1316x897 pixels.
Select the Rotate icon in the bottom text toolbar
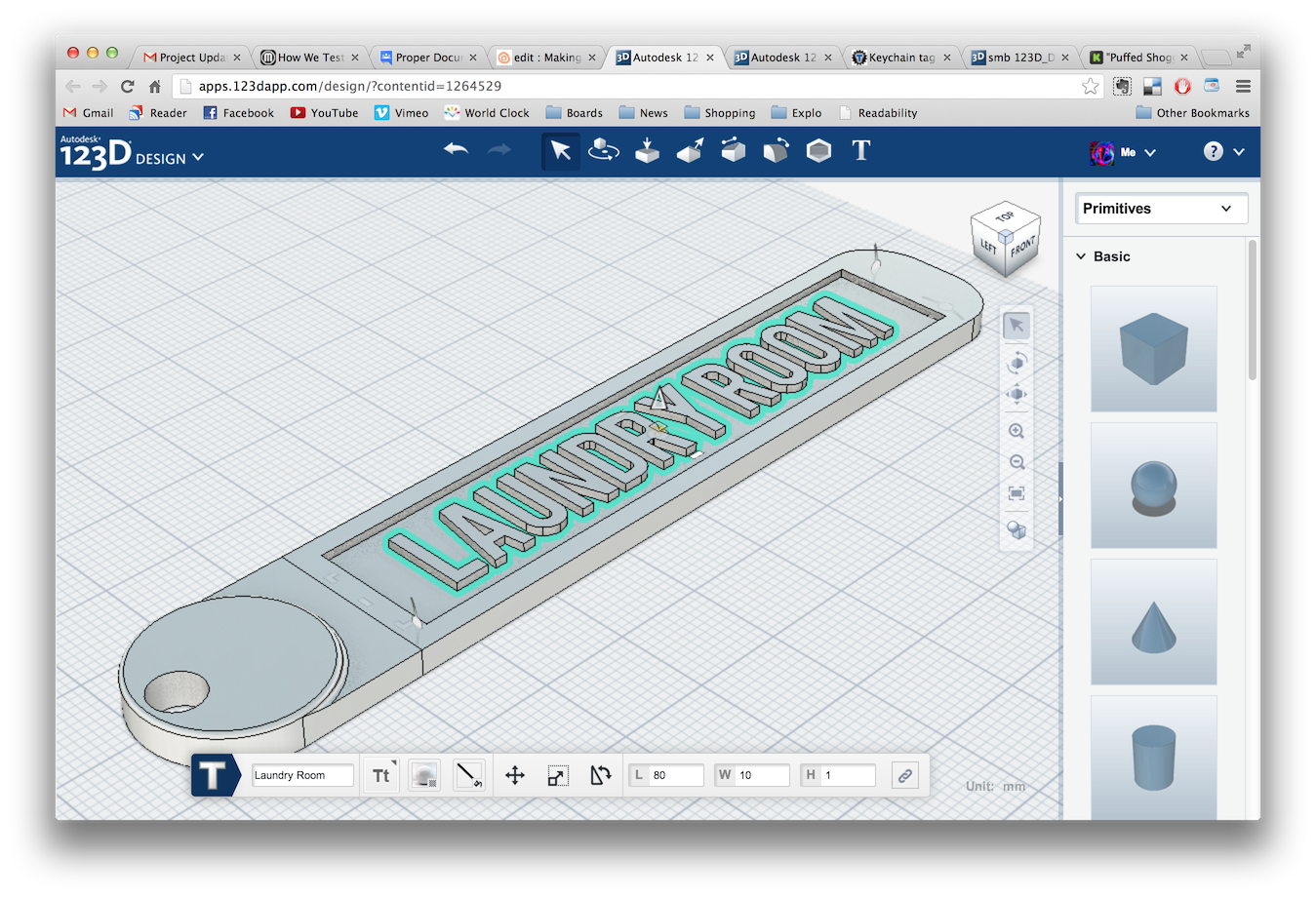(x=600, y=774)
